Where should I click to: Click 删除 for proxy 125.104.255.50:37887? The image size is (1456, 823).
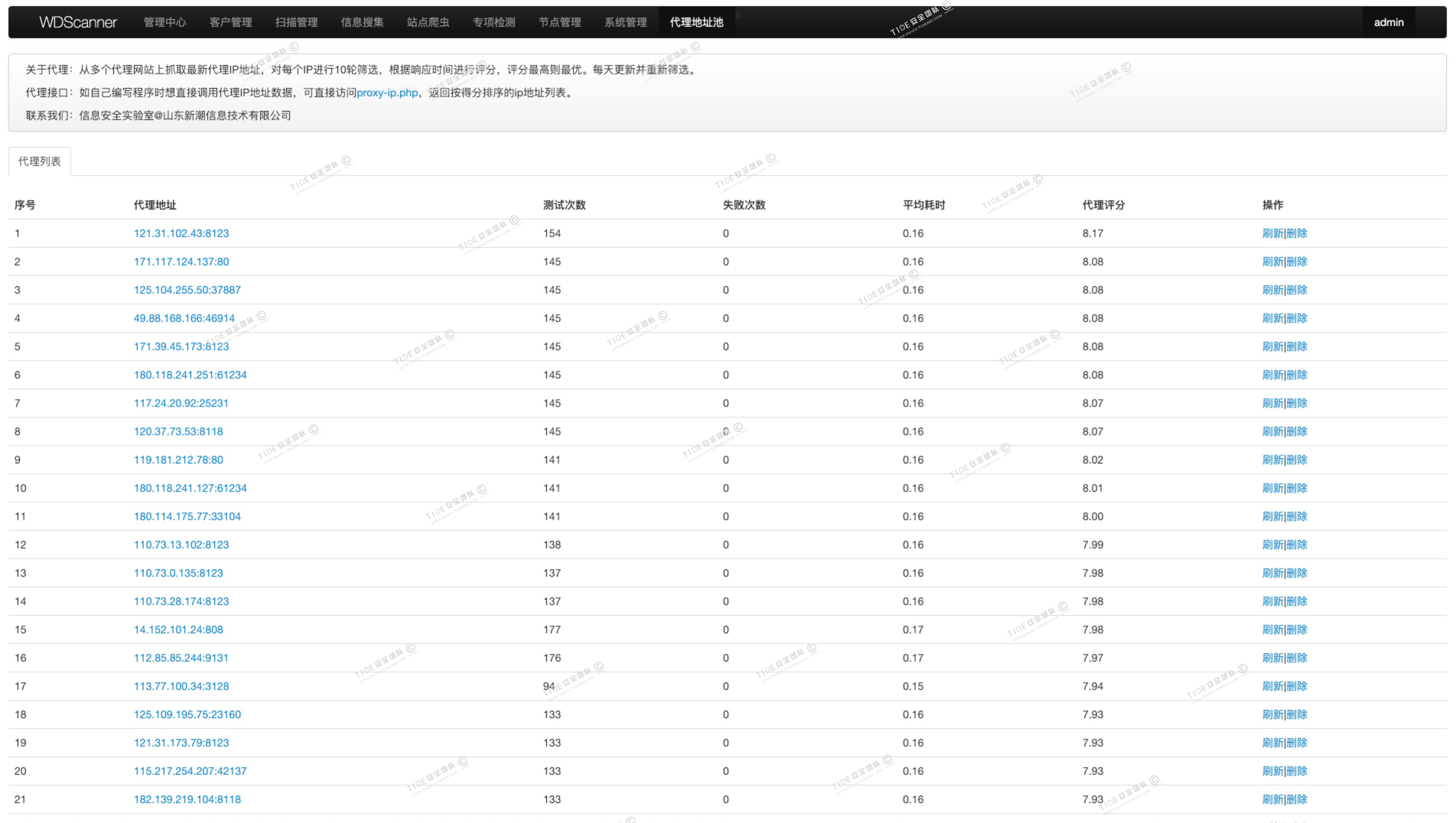[1297, 290]
